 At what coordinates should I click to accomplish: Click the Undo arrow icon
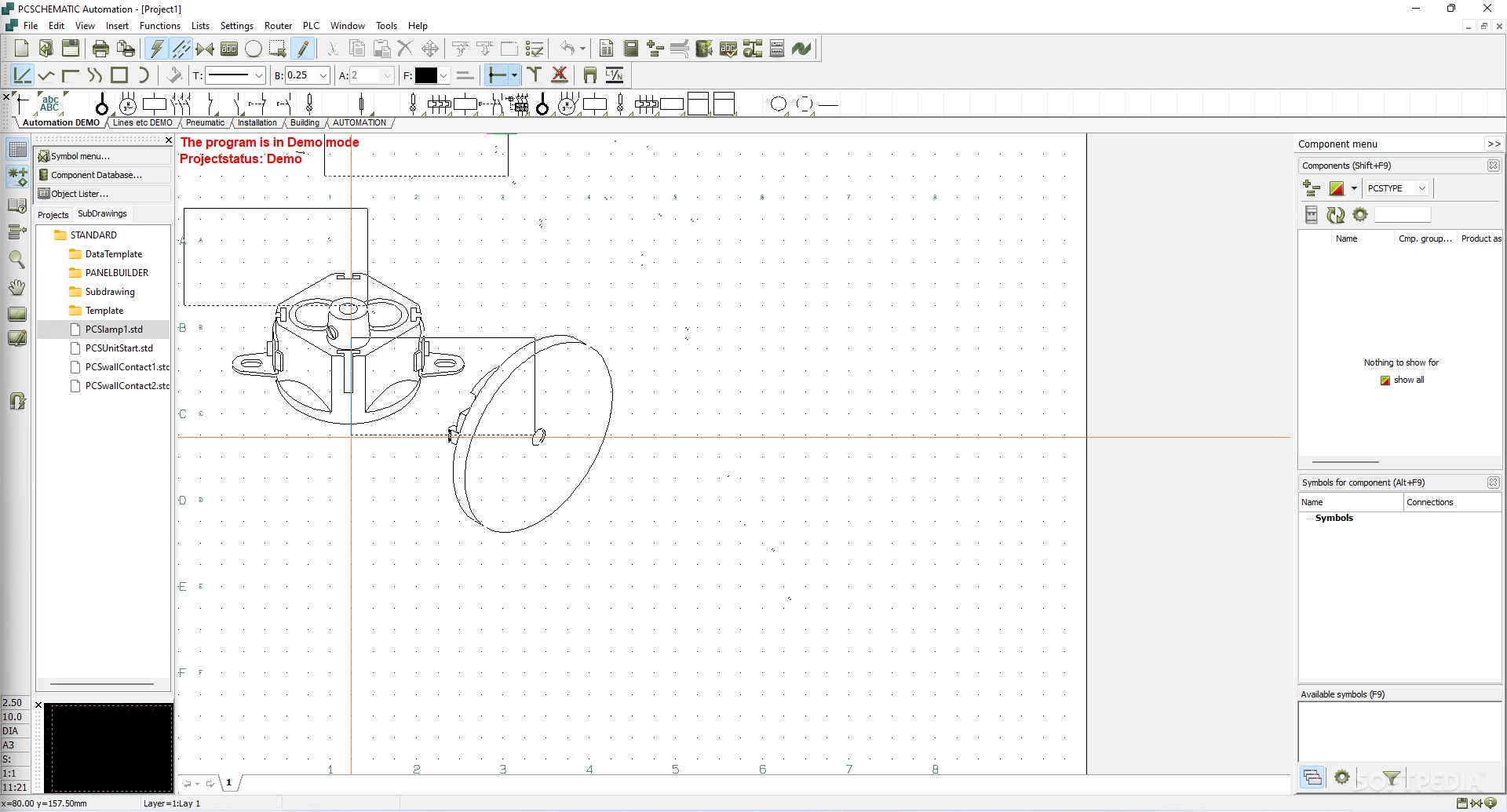pos(568,49)
